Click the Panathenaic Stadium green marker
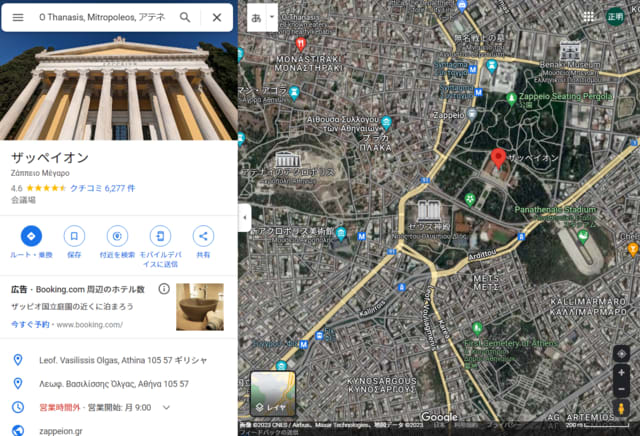 pyautogui.click(x=583, y=236)
